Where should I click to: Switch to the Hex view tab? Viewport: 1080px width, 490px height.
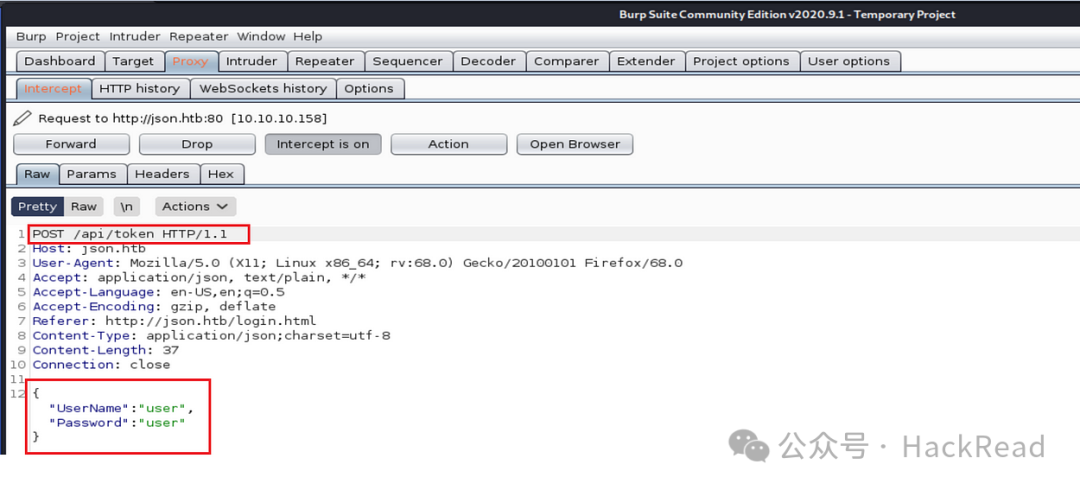tap(221, 174)
